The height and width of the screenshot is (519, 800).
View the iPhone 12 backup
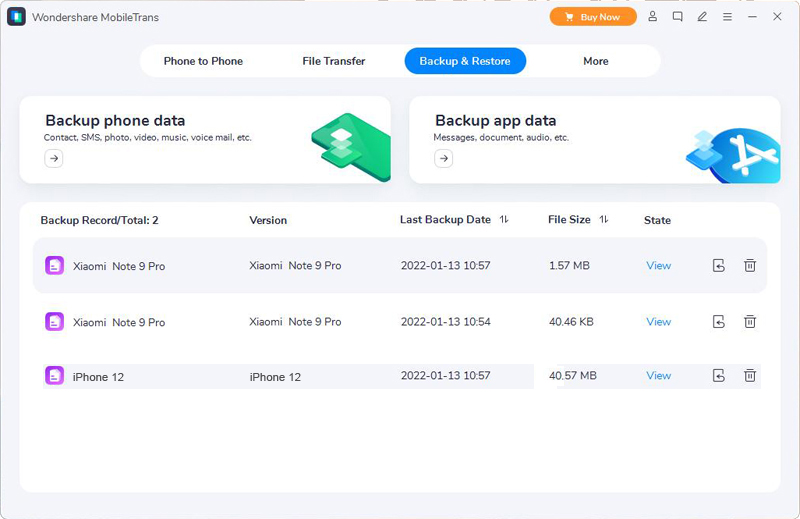(658, 376)
